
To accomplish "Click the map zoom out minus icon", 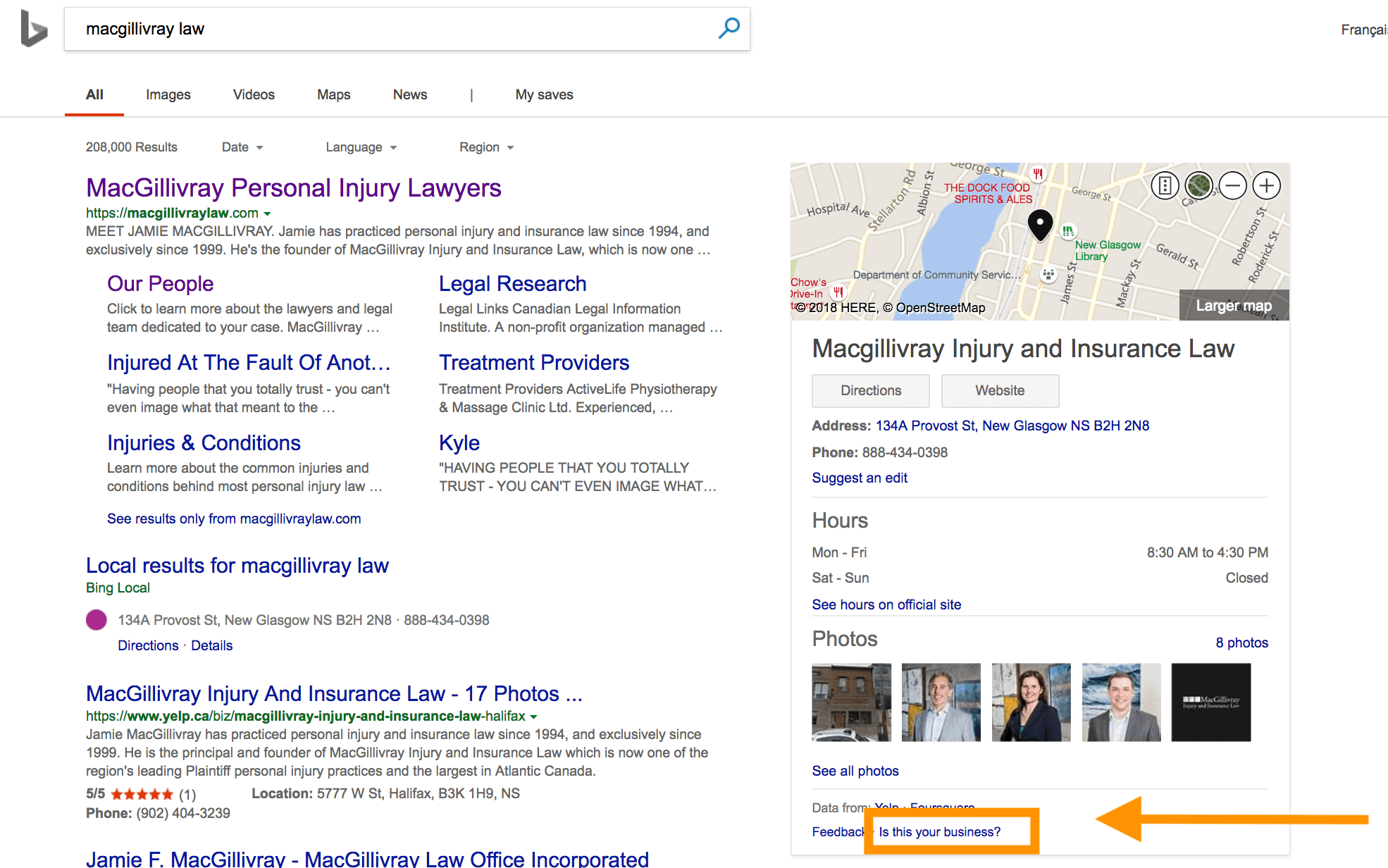I will pyautogui.click(x=1233, y=186).
